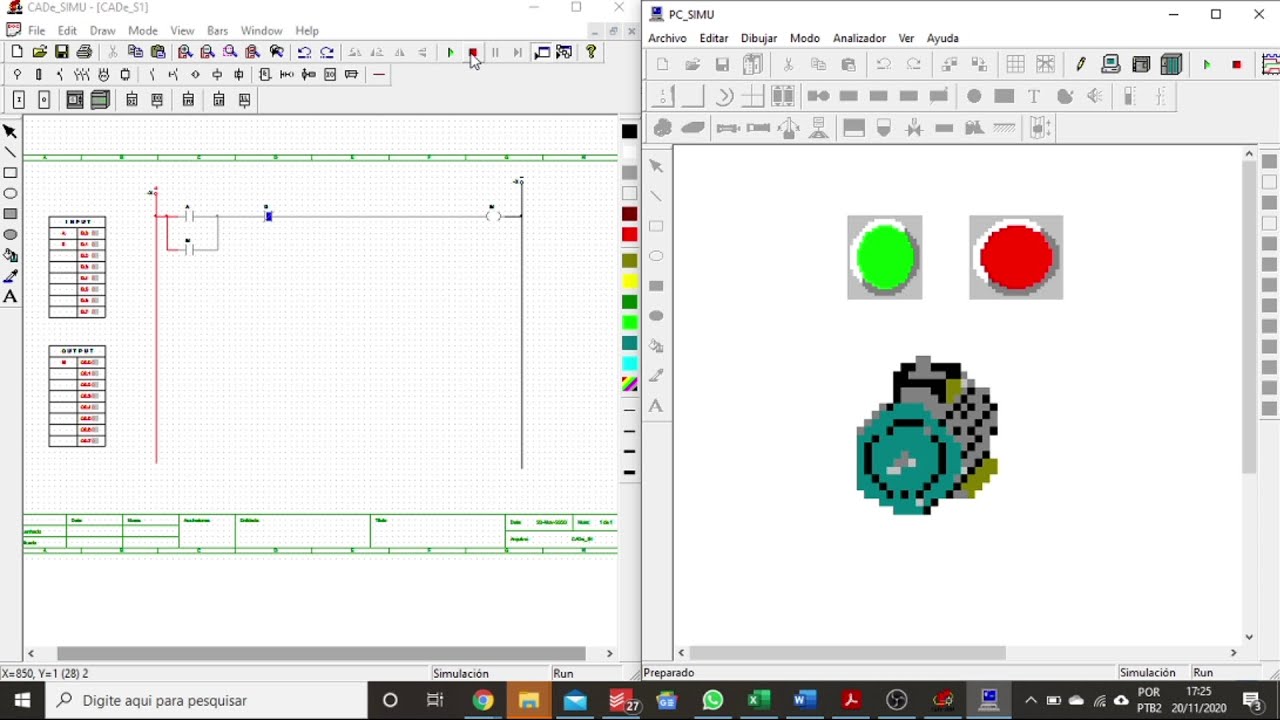Open the Analizador menu in PC_SIMU
This screenshot has width=1280, height=720.
[x=859, y=38]
